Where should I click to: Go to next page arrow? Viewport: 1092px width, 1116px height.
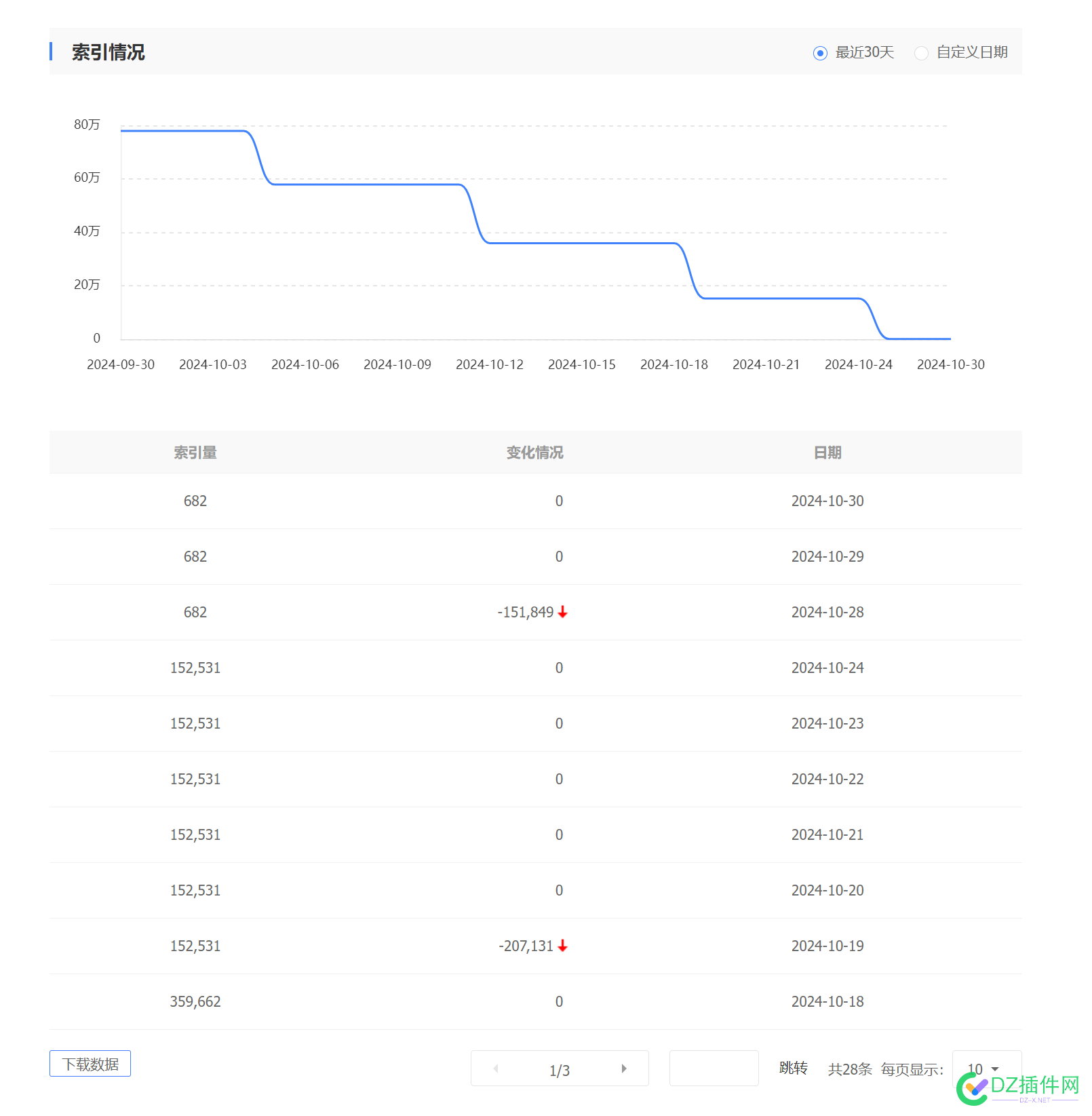pyautogui.click(x=624, y=1069)
